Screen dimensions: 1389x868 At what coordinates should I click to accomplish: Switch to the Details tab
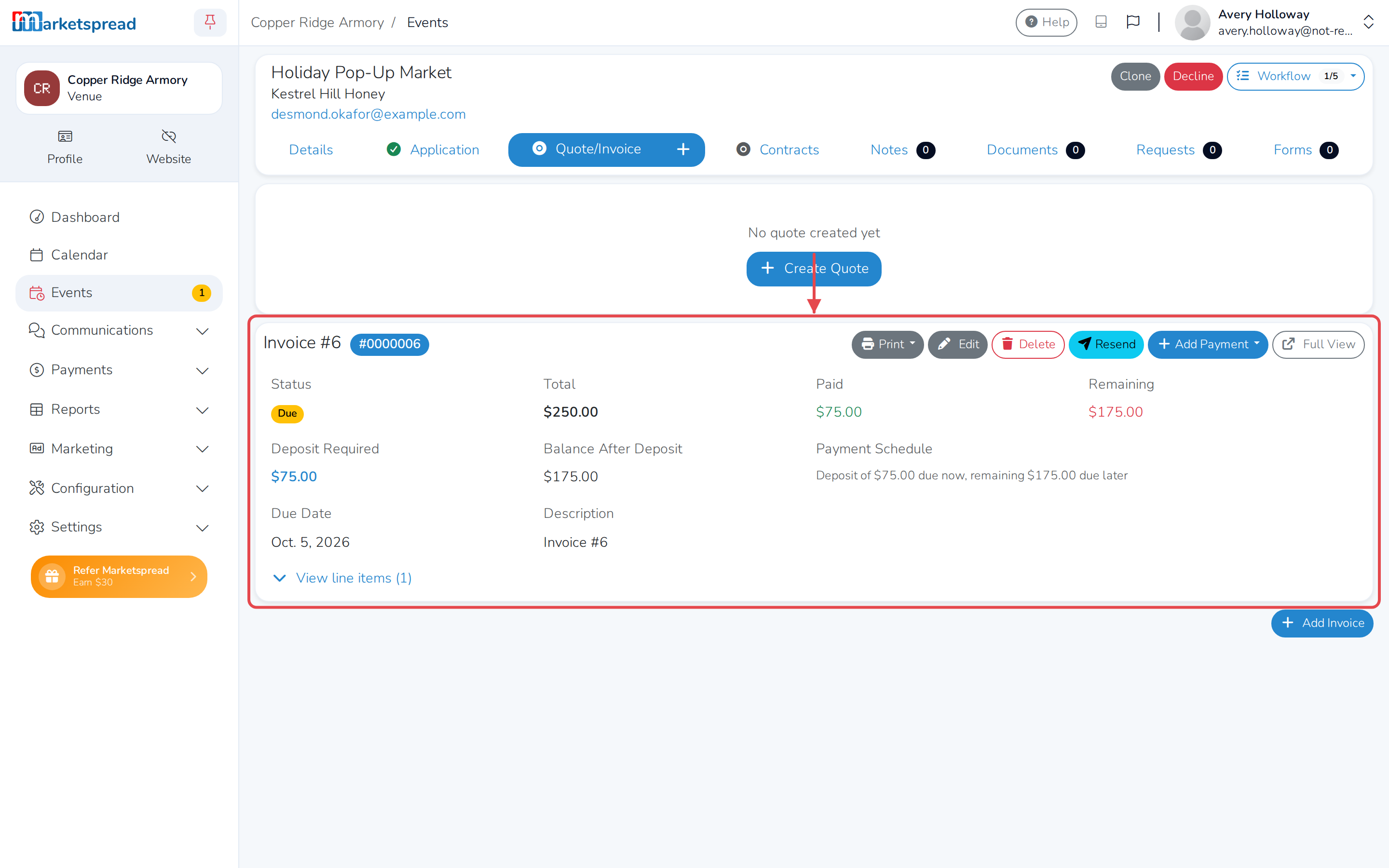[x=311, y=150]
